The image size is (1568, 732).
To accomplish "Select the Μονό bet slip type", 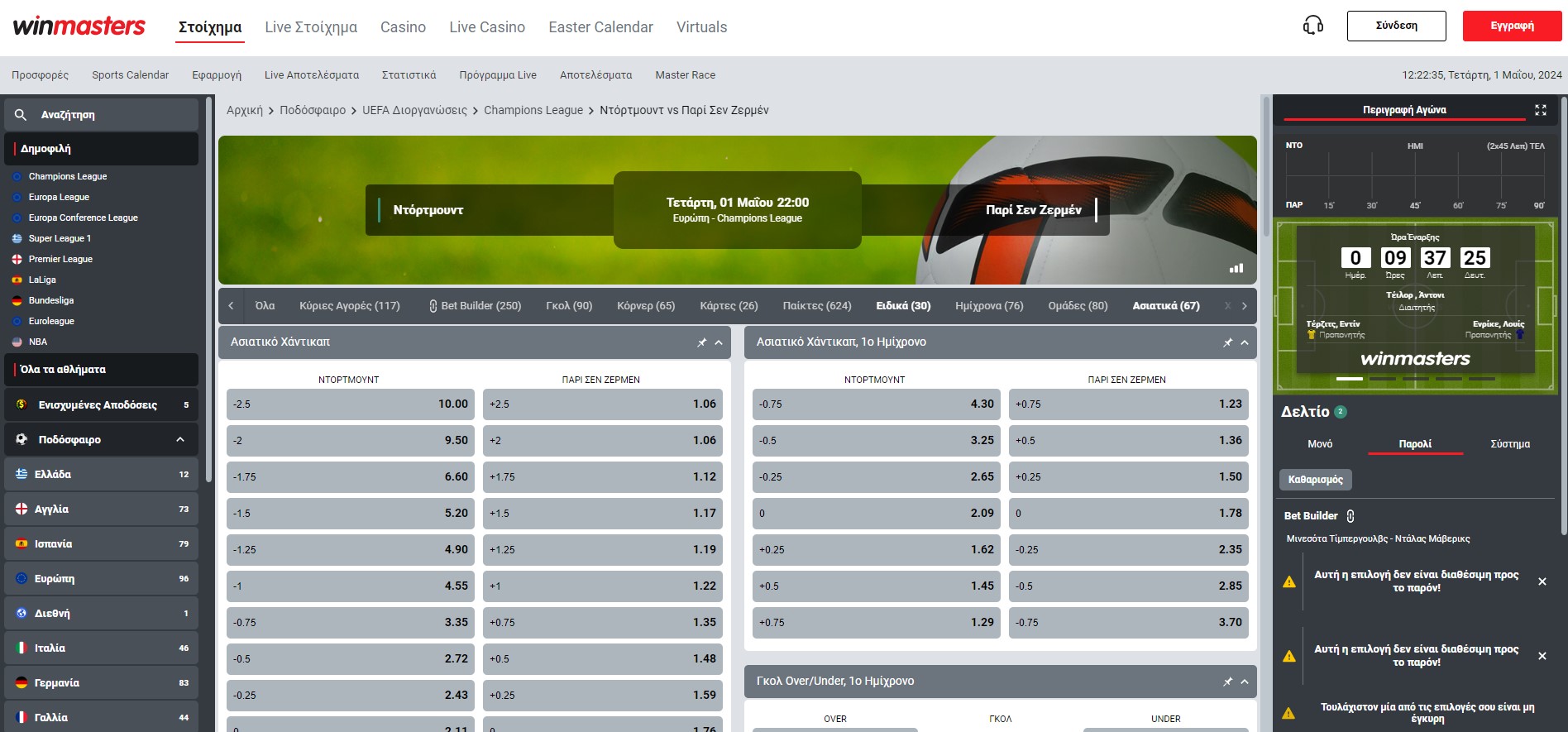I will 1320,444.
